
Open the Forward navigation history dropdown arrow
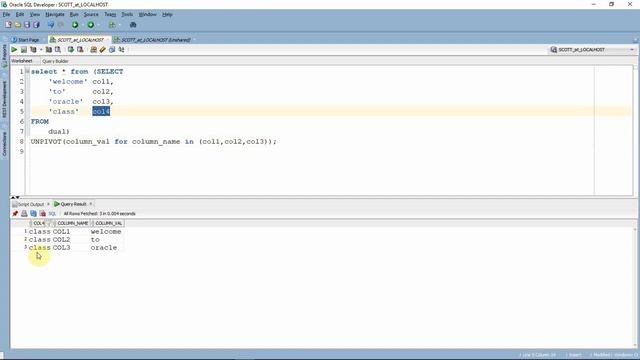coord(98,25)
